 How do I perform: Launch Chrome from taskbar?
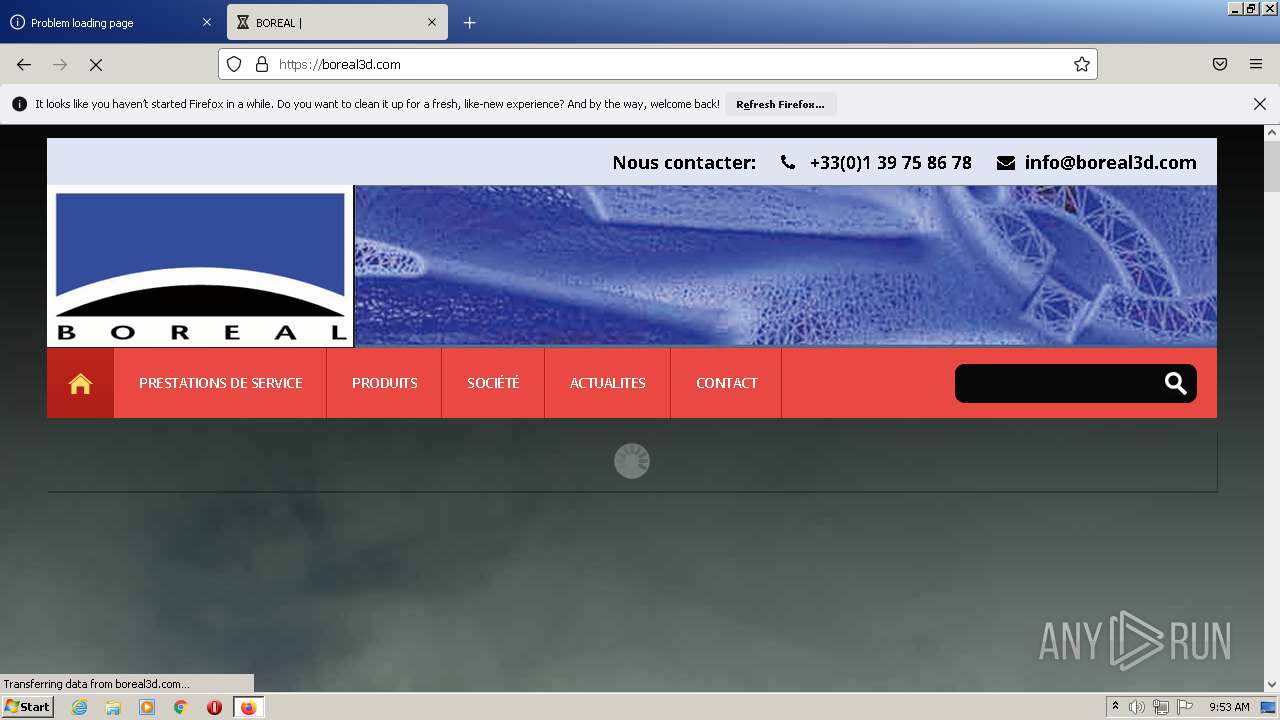click(x=180, y=707)
